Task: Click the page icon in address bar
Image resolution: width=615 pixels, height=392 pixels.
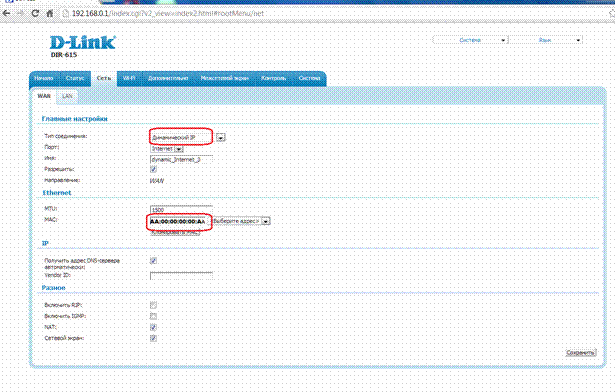Action: [x=66, y=13]
